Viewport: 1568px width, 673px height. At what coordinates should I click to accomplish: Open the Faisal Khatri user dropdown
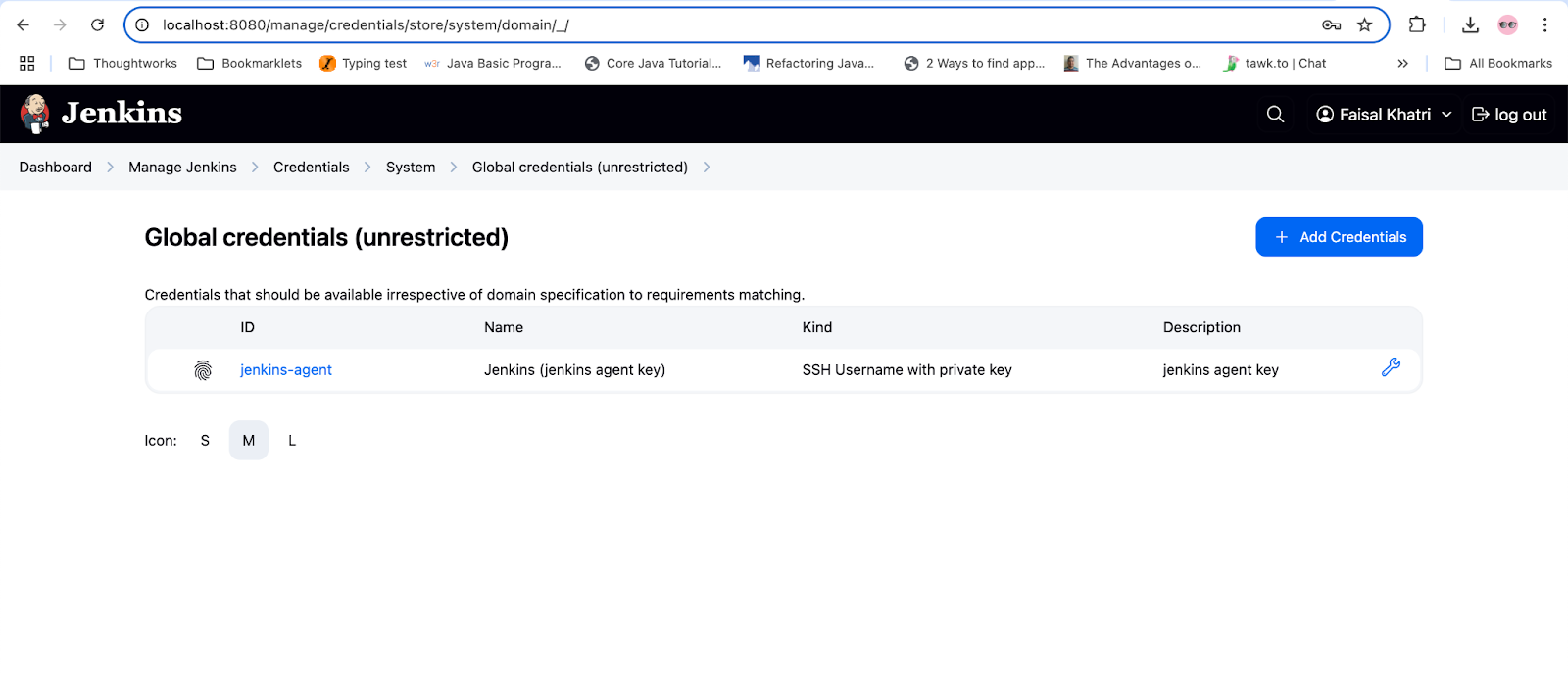coord(1384,115)
